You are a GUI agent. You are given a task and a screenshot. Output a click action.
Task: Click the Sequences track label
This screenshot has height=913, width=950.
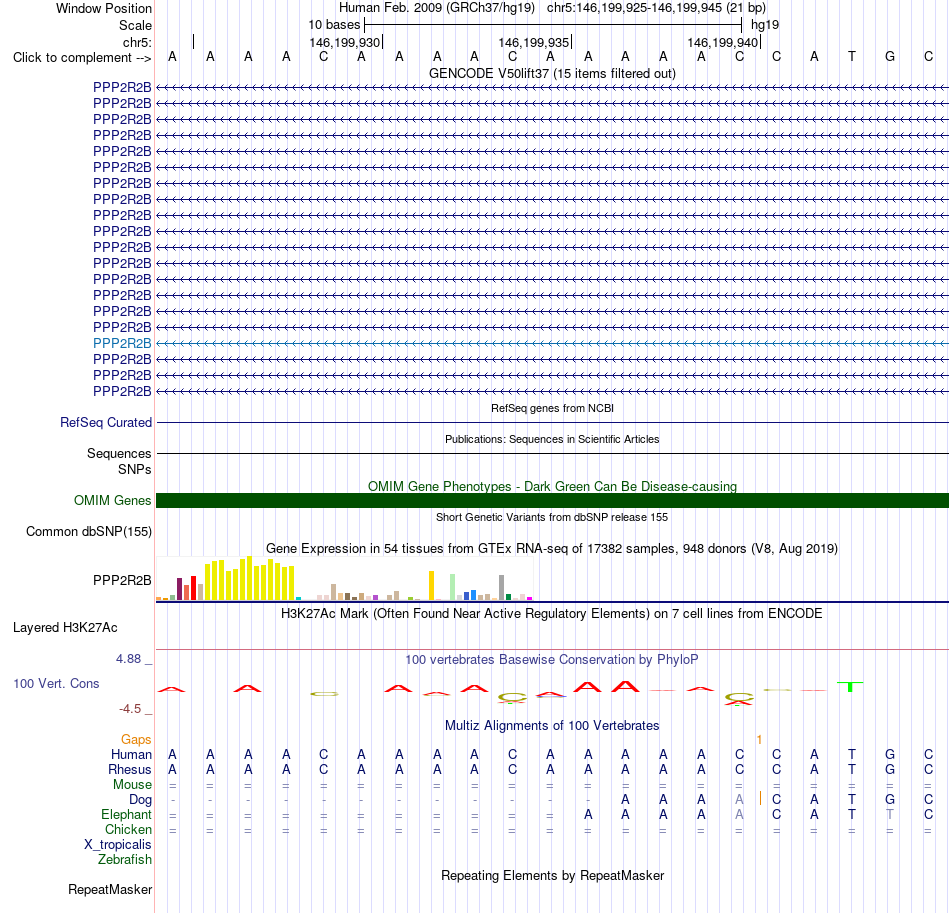pos(119,453)
